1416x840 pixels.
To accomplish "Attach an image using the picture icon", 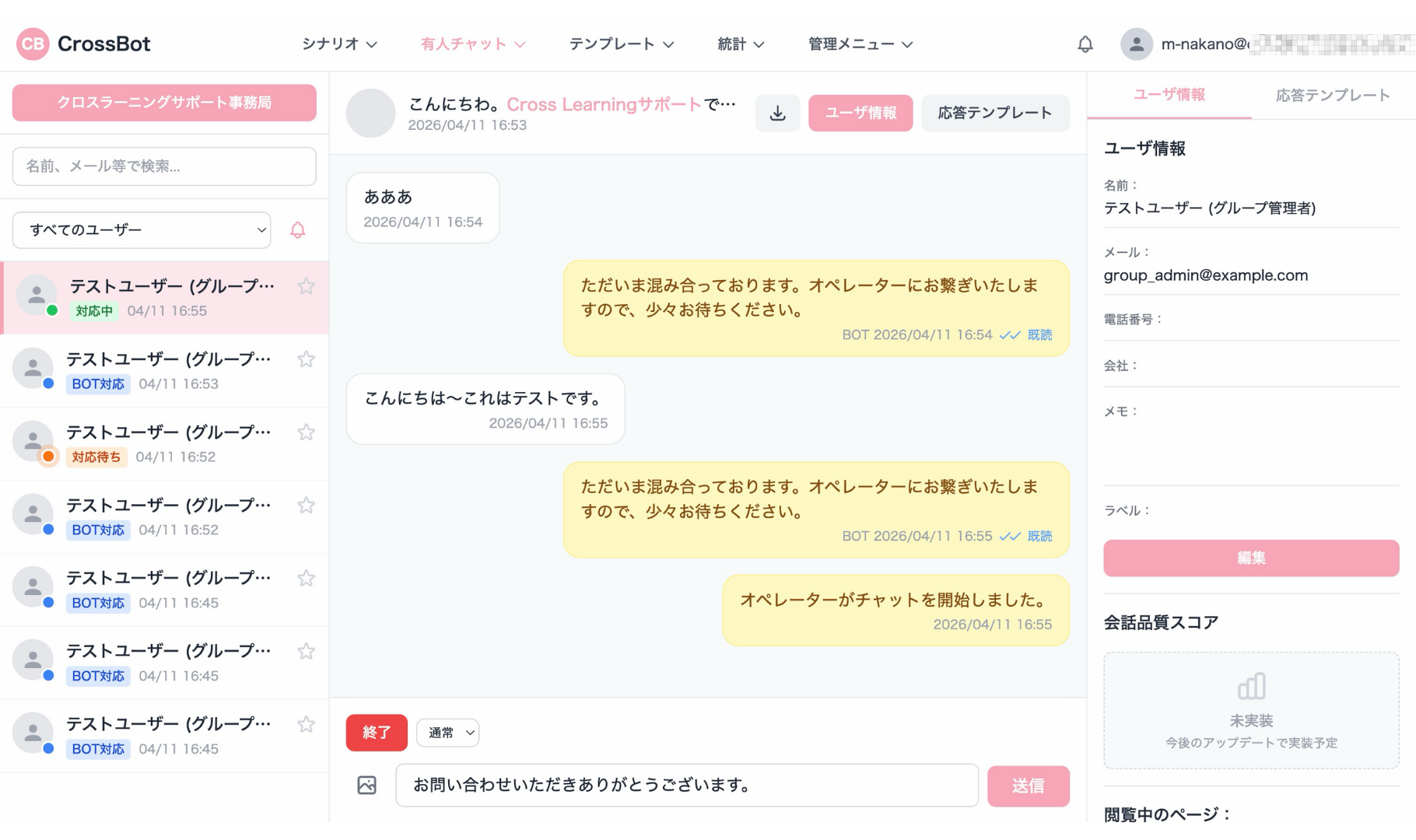I will (x=366, y=786).
